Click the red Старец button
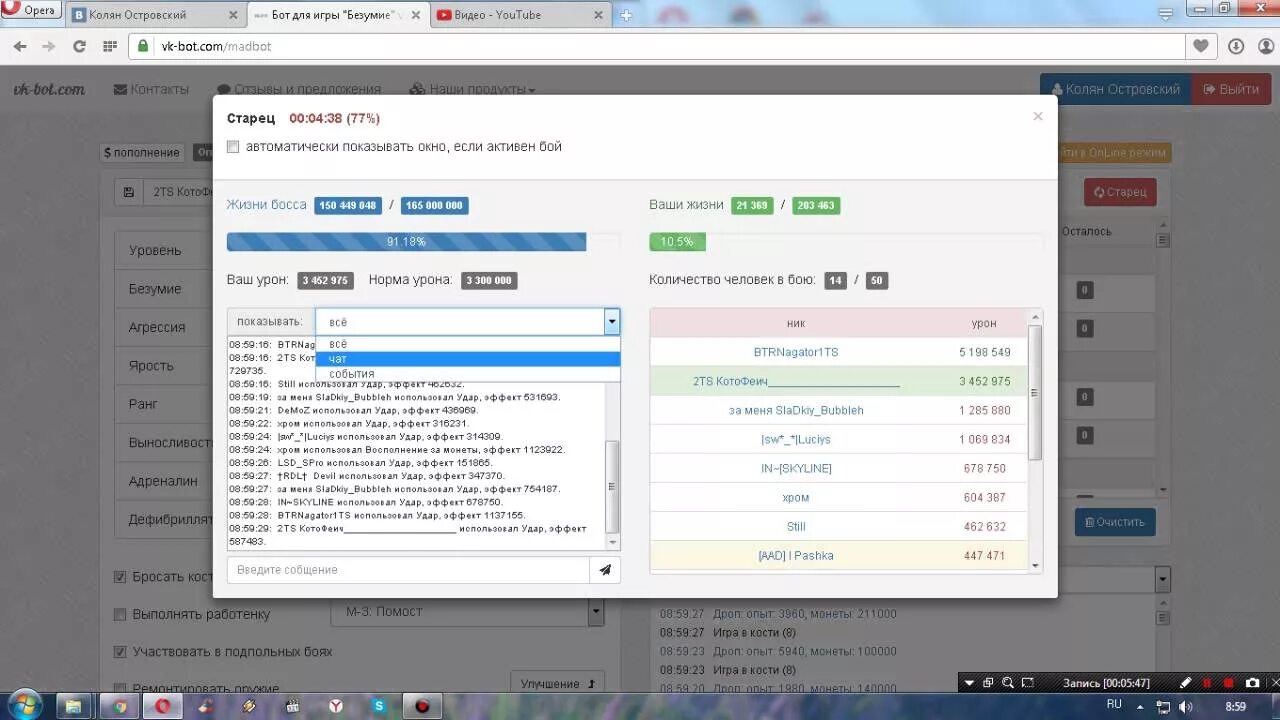1280x720 pixels. pos(1120,192)
